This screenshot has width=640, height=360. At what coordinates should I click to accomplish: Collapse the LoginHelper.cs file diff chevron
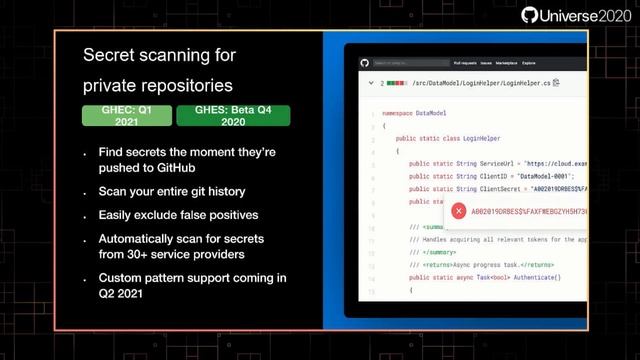(371, 83)
